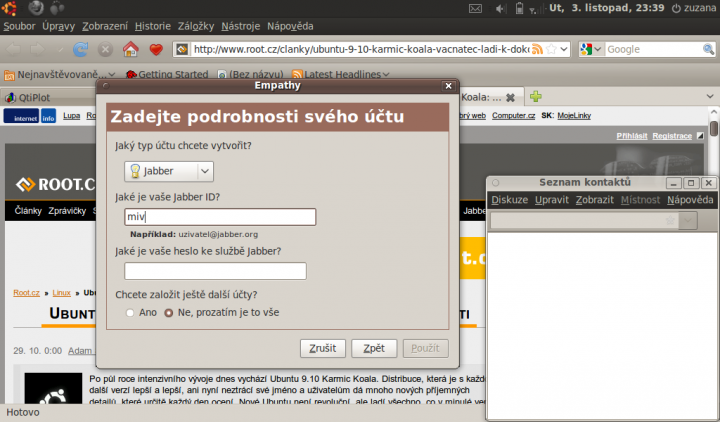
Task: Open the Jabber account type dropdown
Action: 169,171
